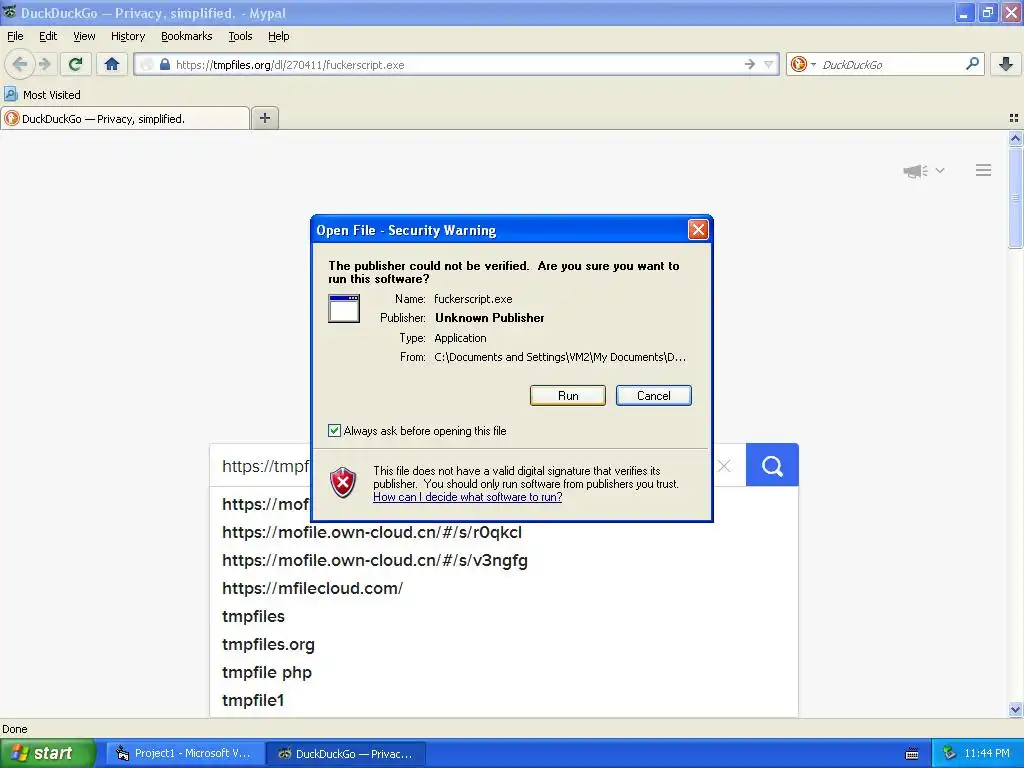This screenshot has height=768, width=1024.
Task: Select suggestion mofile.own-cloud.cn/#/s/v3ngfg
Action: point(375,560)
